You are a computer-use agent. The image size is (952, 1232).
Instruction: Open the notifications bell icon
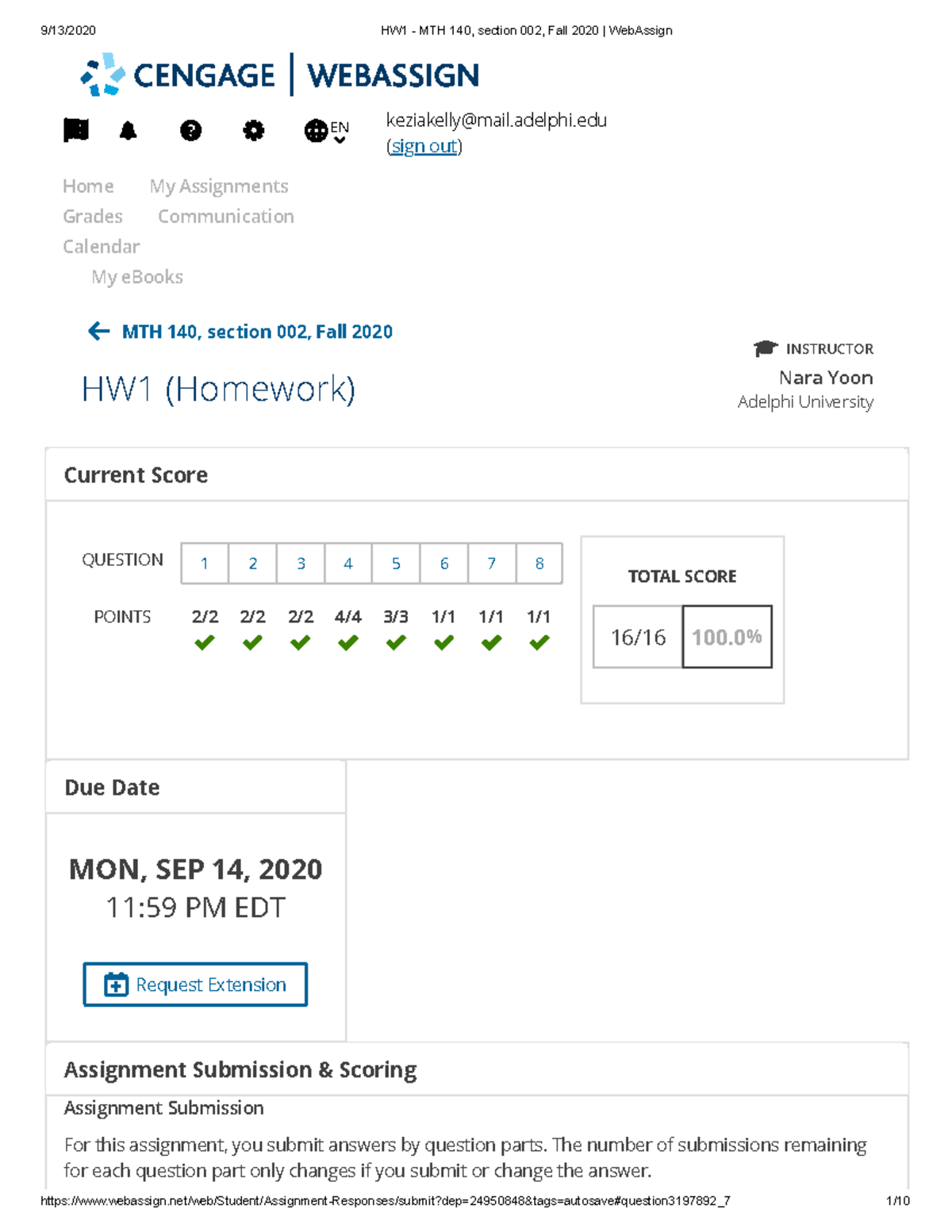tap(129, 131)
